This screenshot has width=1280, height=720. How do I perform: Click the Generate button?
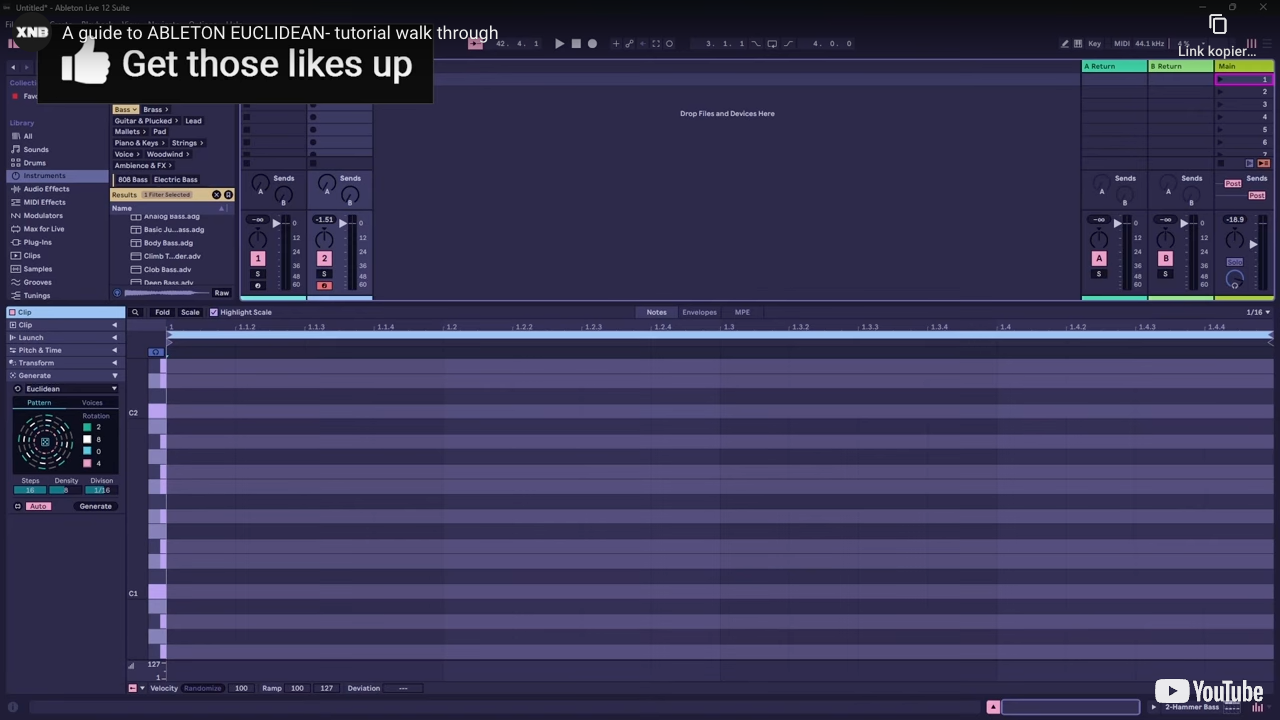click(96, 506)
